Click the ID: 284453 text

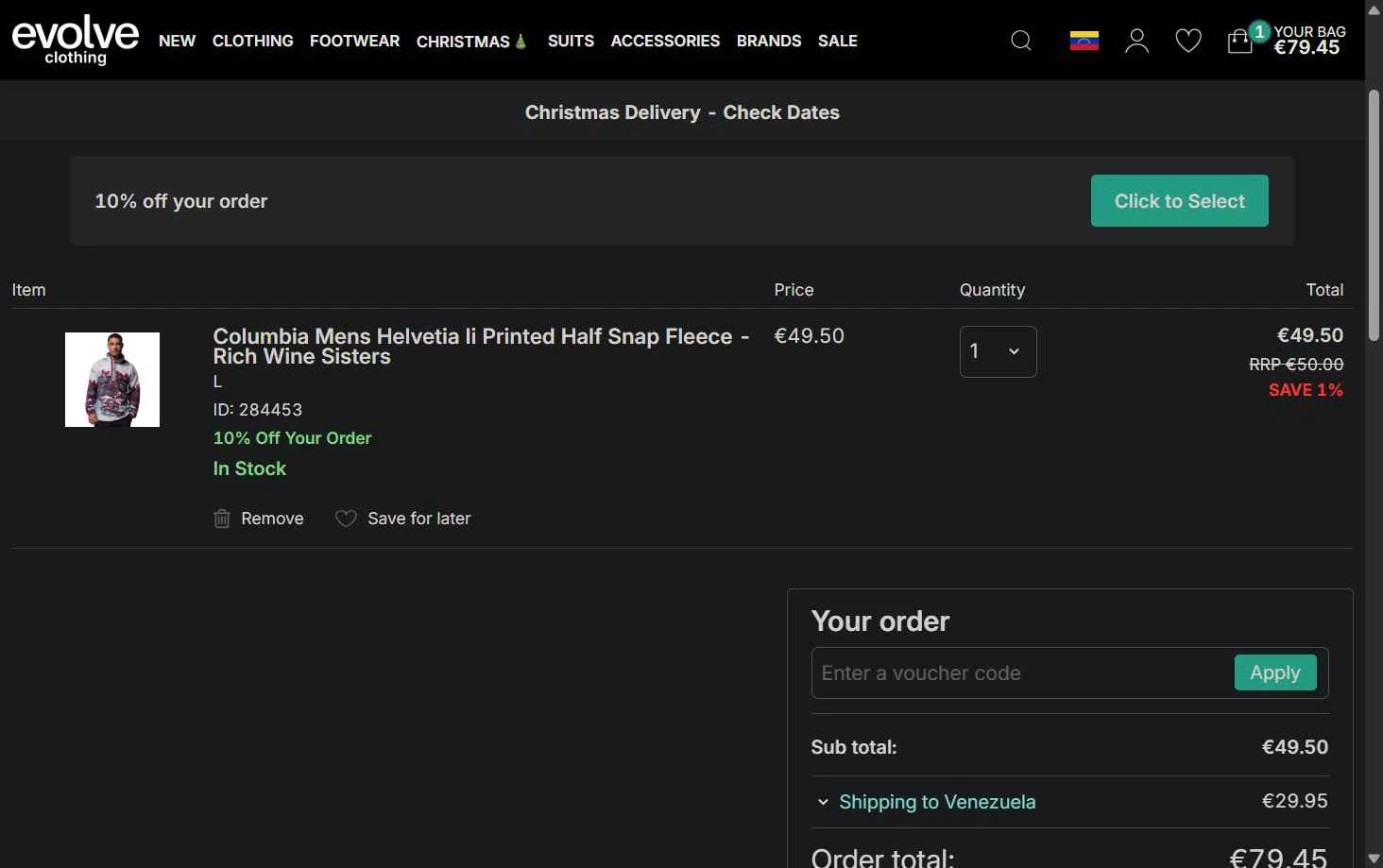258,410
